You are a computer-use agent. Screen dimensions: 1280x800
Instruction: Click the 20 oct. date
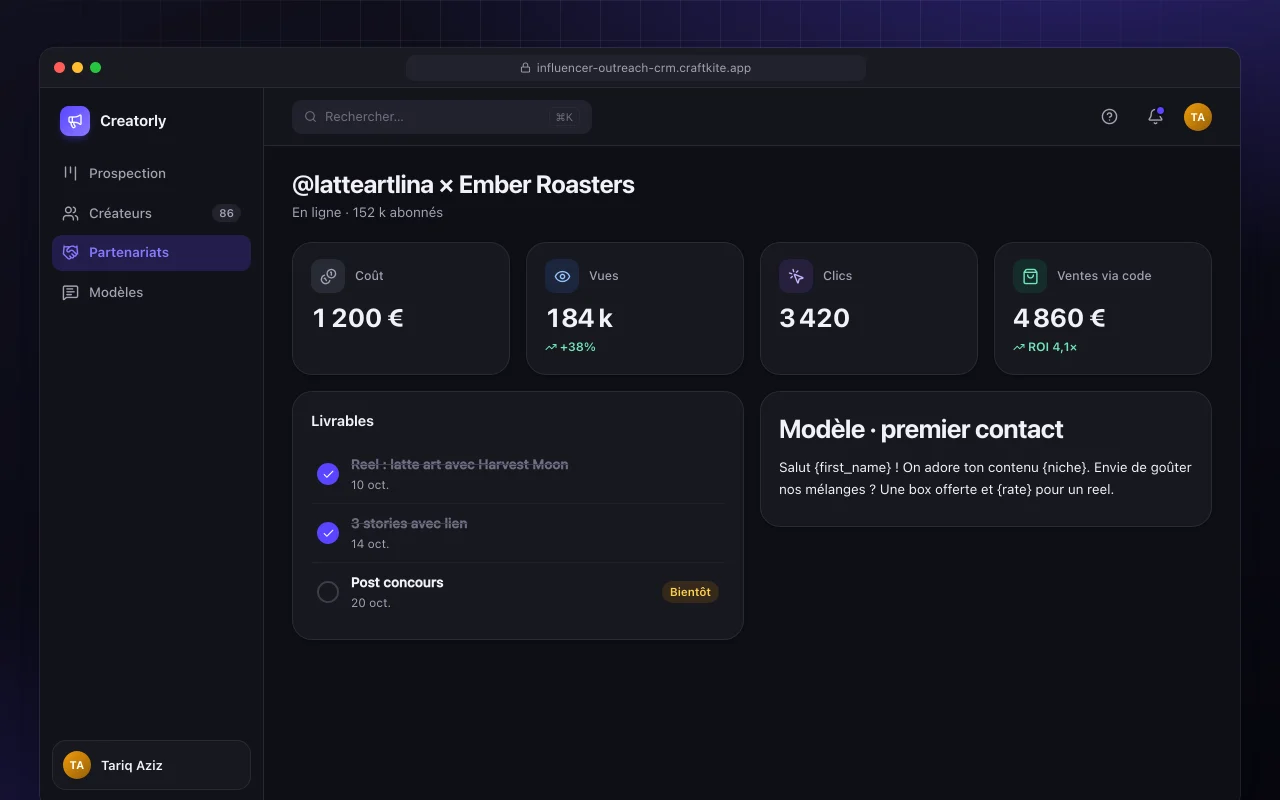pos(371,603)
